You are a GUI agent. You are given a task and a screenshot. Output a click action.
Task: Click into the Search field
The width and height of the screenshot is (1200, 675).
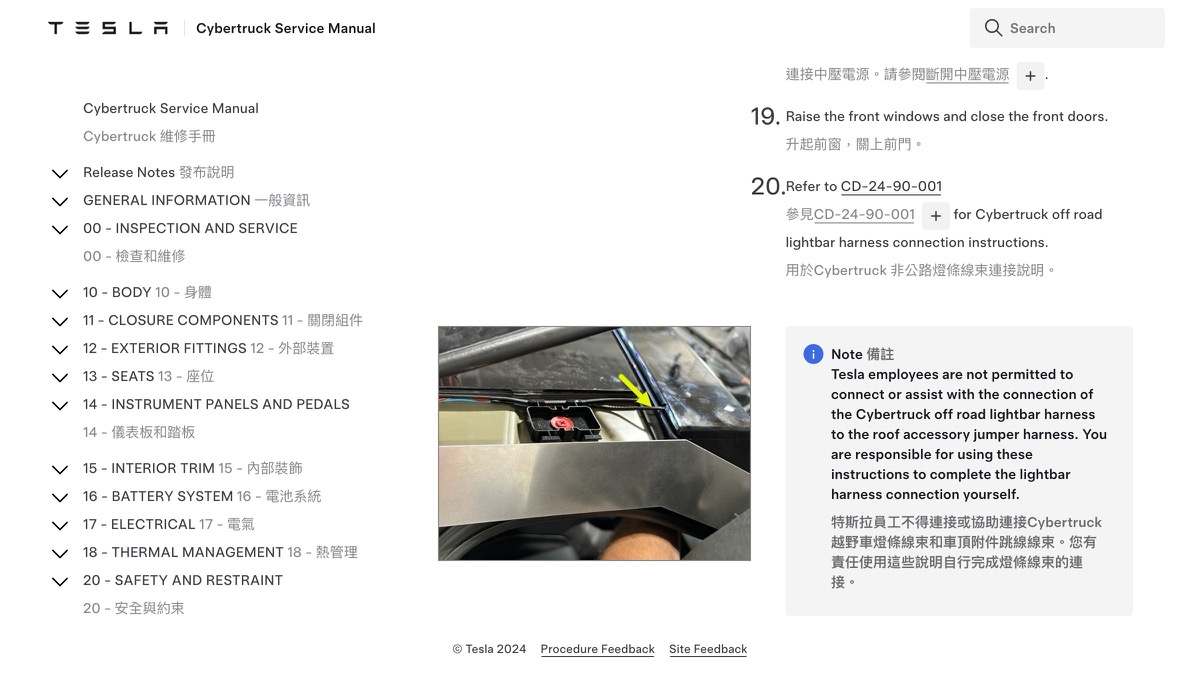1067,28
